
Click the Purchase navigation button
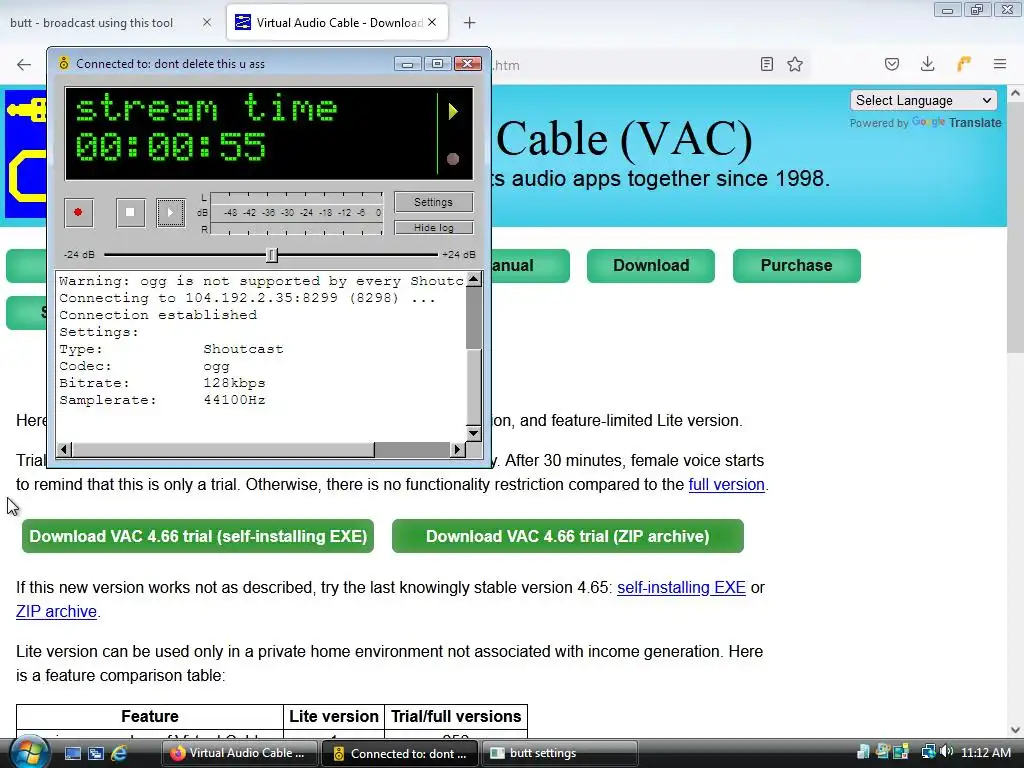pos(797,266)
